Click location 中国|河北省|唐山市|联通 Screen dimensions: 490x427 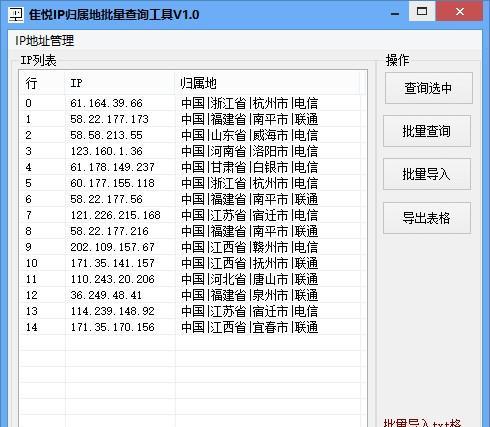coord(250,279)
